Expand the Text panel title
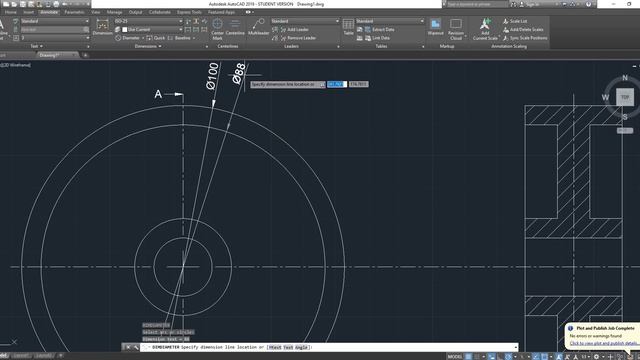This screenshot has width=640, height=360. pos(36,46)
